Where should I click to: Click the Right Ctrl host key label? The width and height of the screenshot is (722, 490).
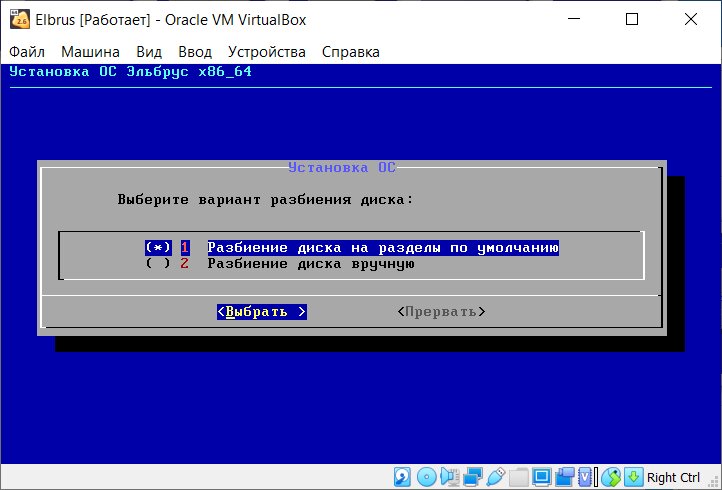674,477
